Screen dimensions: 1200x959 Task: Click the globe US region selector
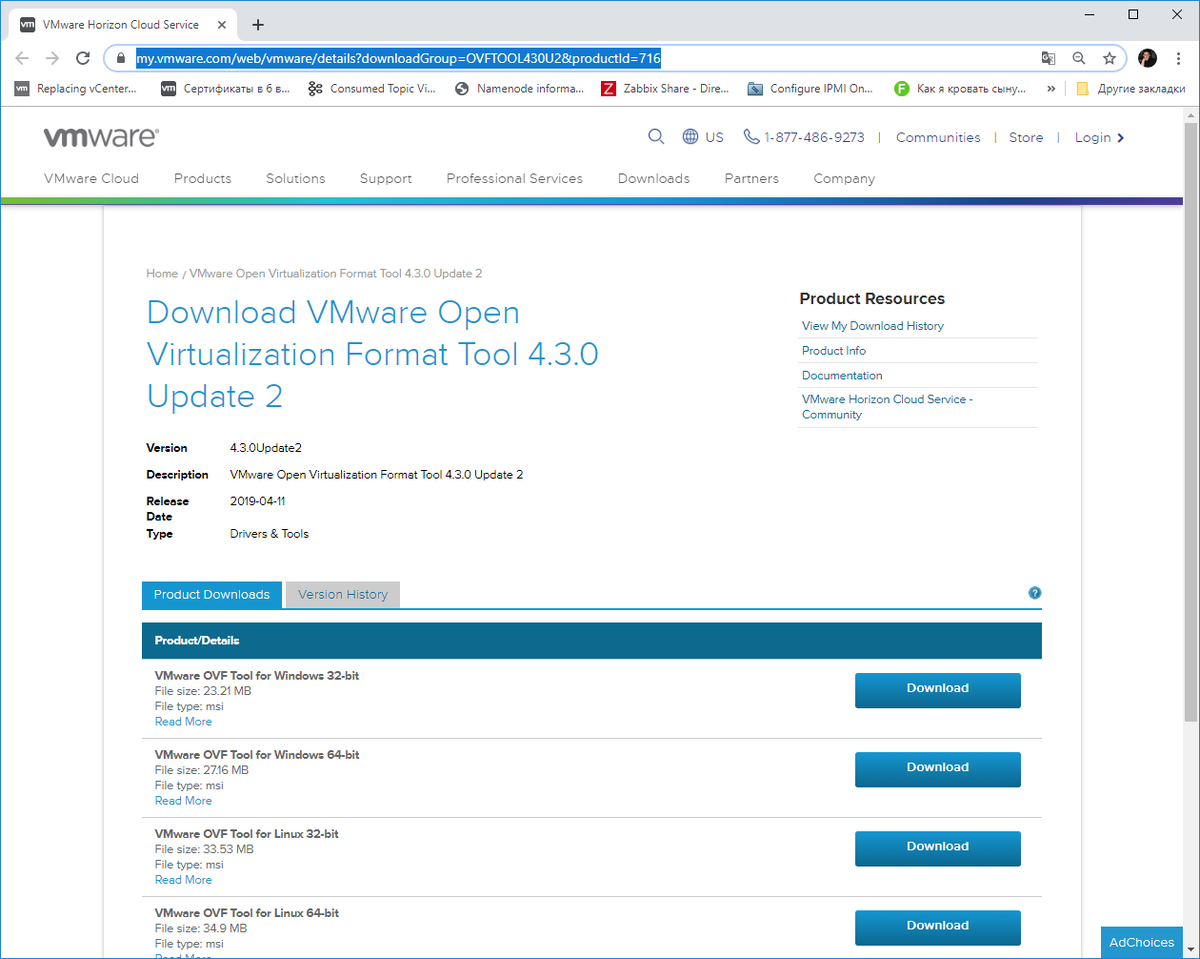(703, 137)
